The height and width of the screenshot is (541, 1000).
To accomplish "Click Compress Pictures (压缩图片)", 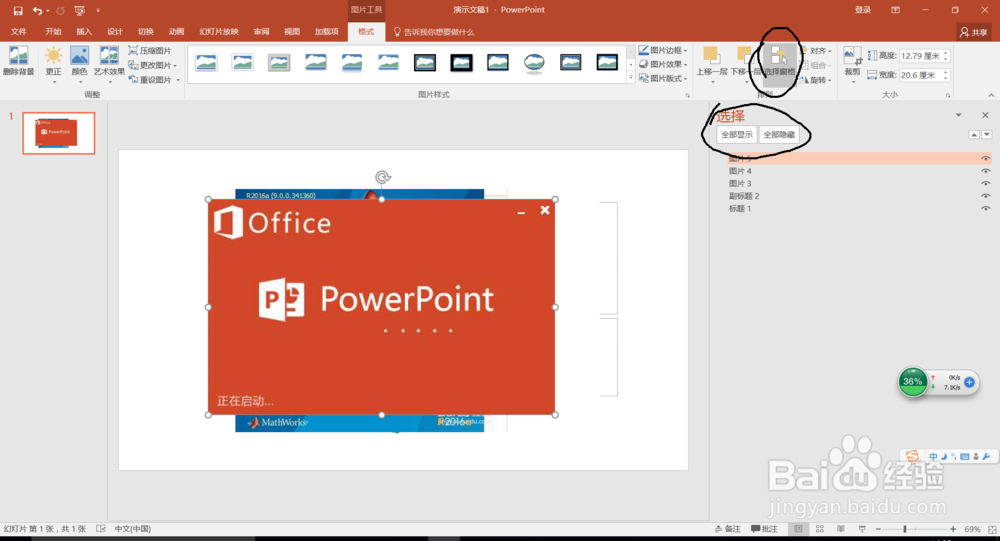I will click(151, 50).
